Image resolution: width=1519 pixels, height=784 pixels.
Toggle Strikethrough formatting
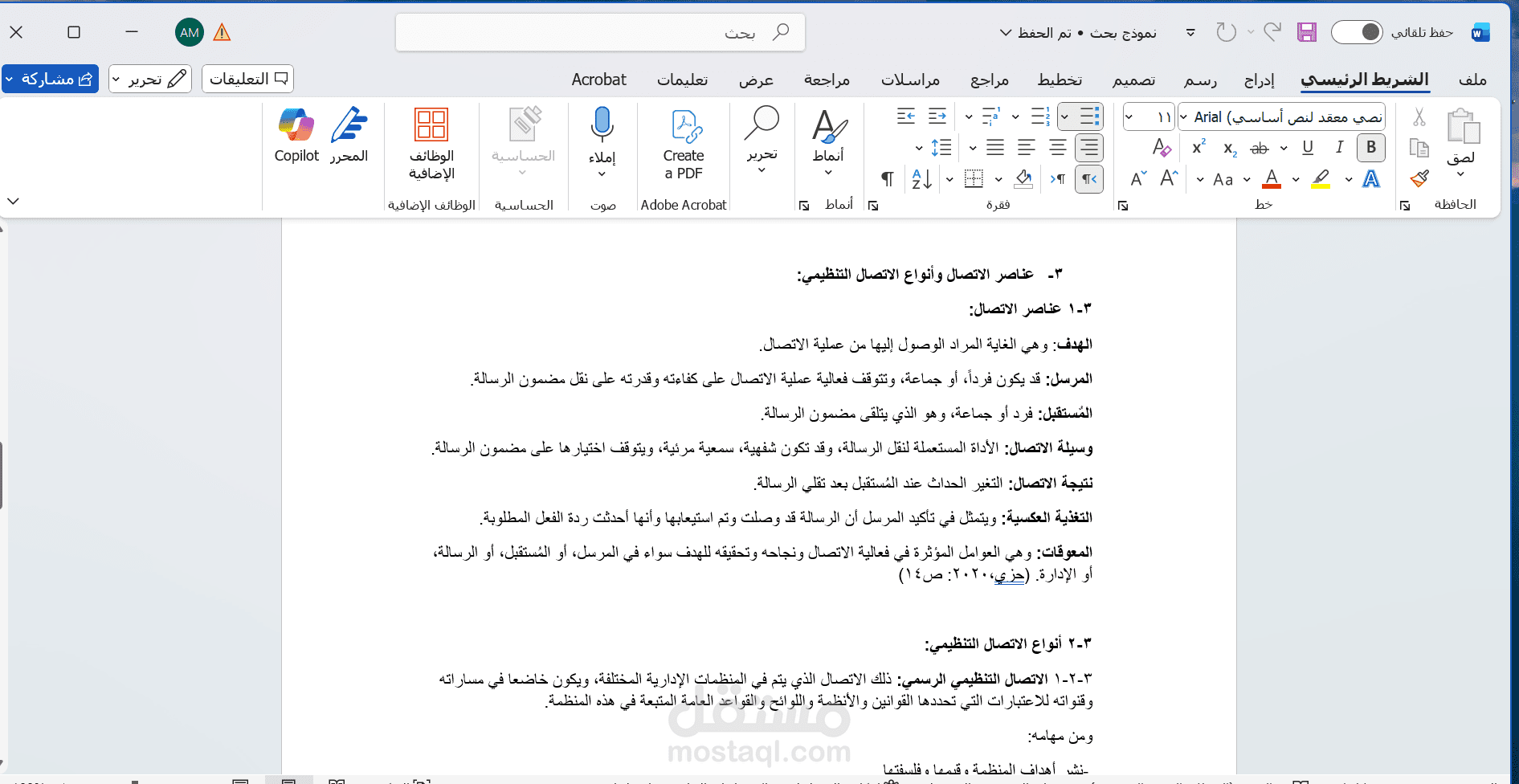point(1260,148)
